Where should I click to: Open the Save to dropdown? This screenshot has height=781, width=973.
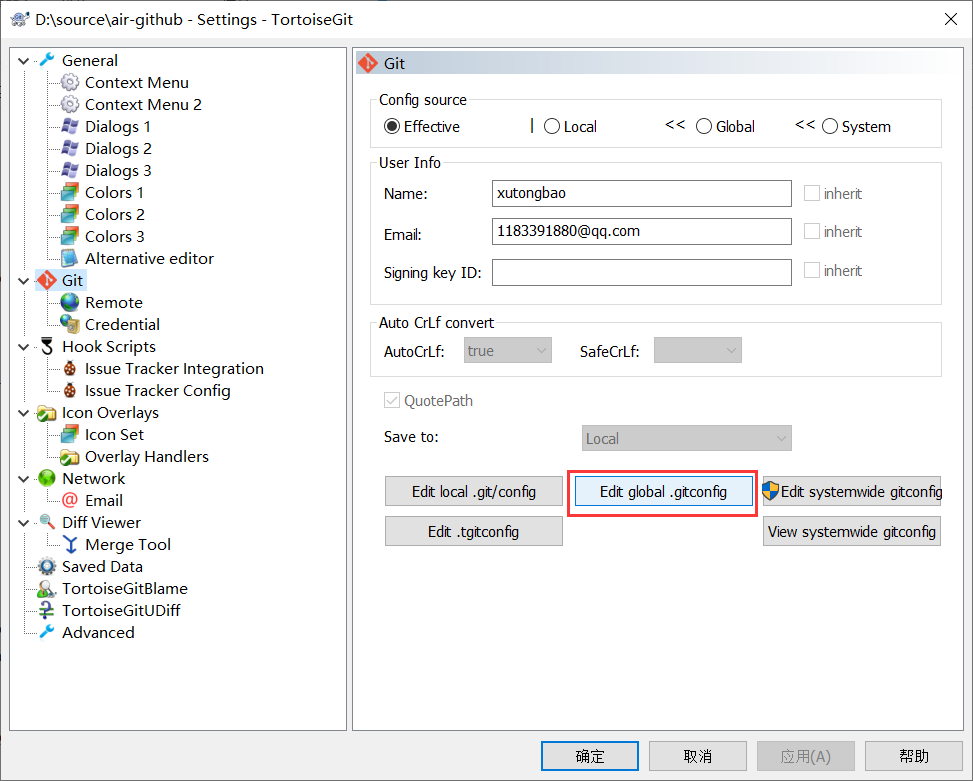687,439
